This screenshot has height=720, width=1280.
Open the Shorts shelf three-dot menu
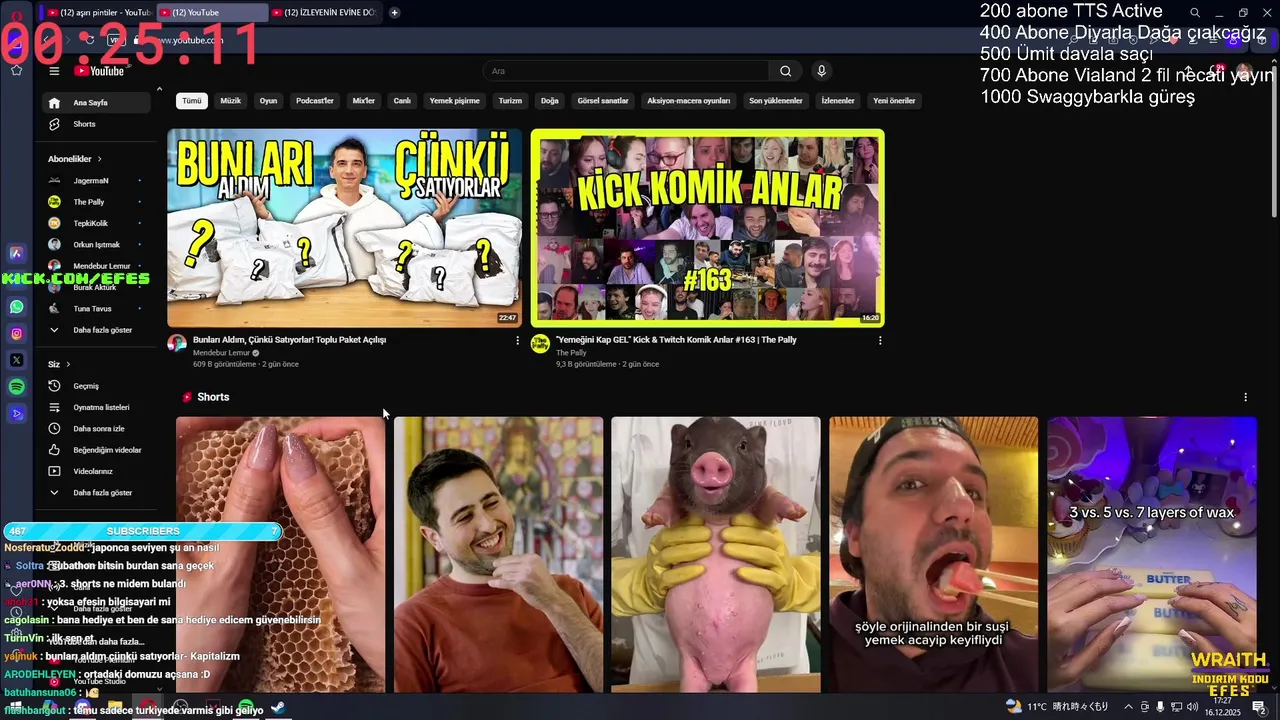(1245, 397)
